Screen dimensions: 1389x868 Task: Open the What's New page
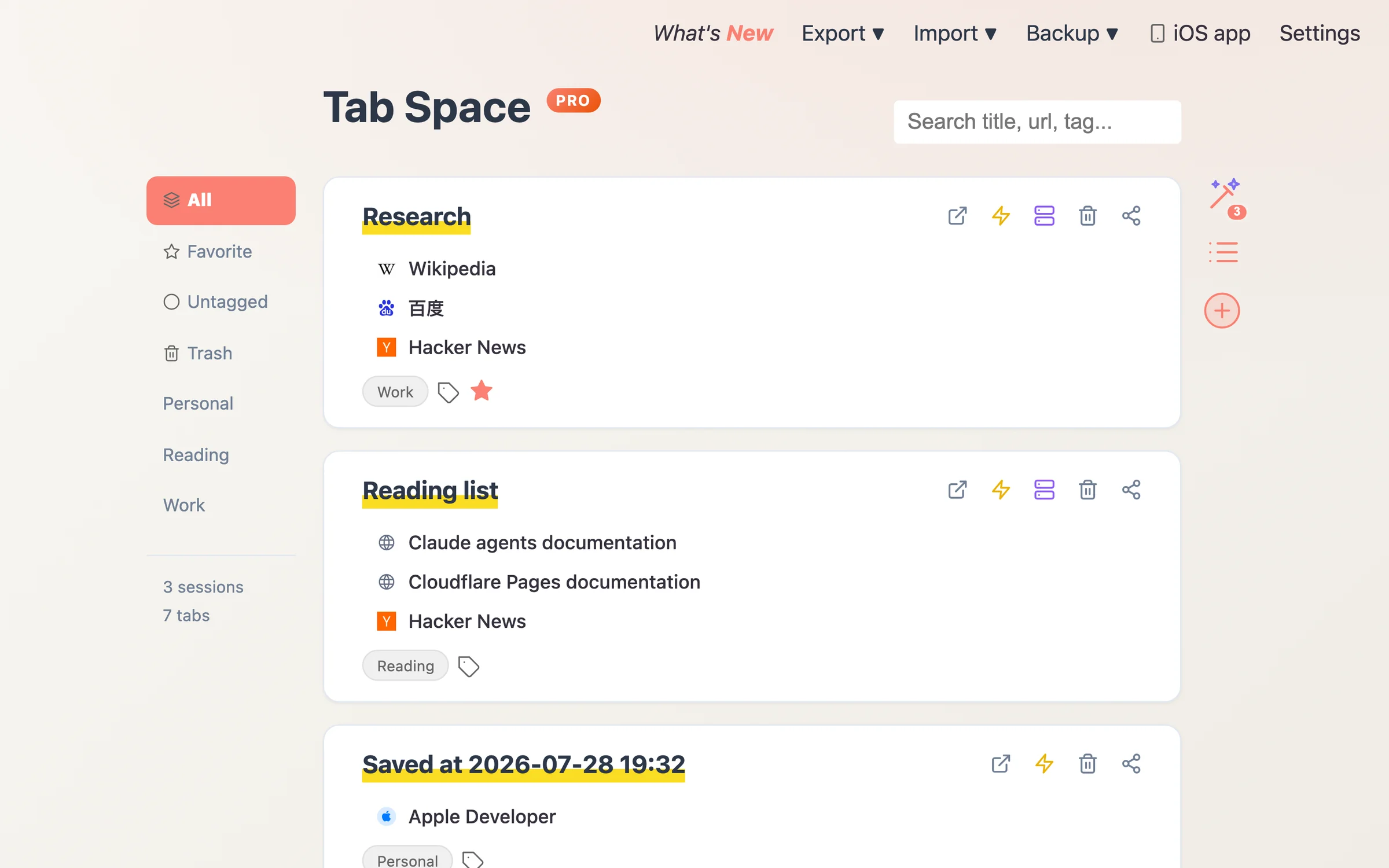pyautogui.click(x=713, y=34)
